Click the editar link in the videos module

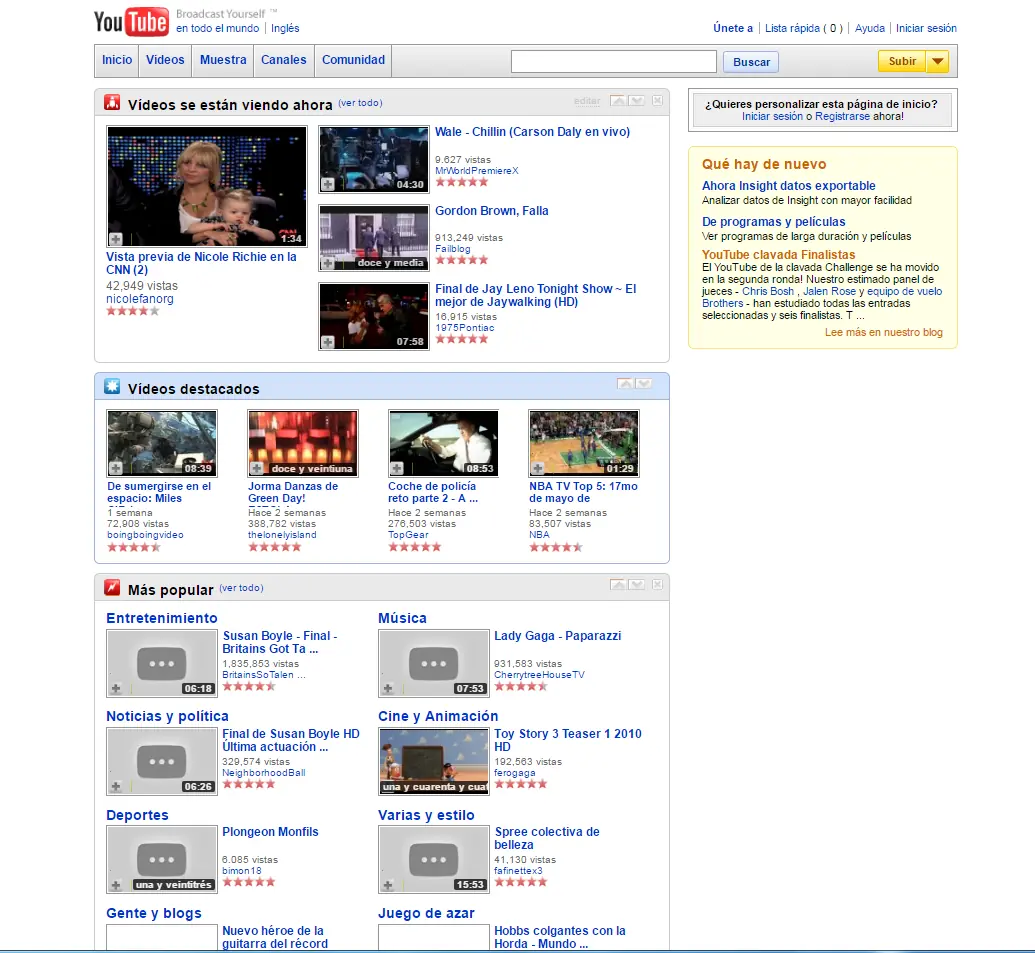click(587, 101)
